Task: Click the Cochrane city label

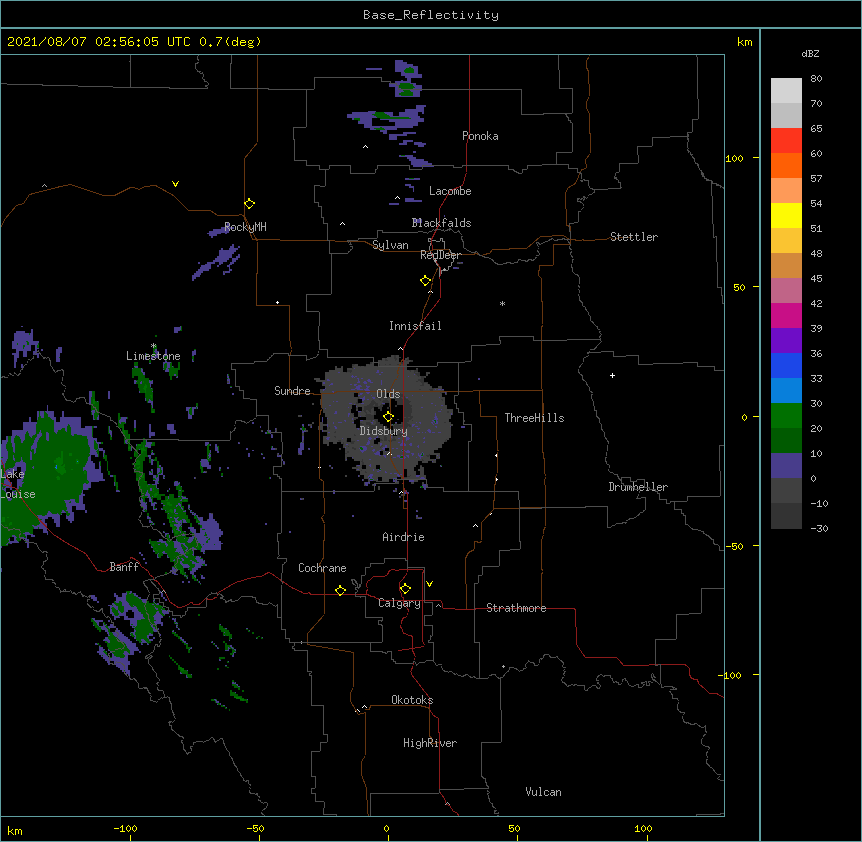Action: tap(322, 568)
